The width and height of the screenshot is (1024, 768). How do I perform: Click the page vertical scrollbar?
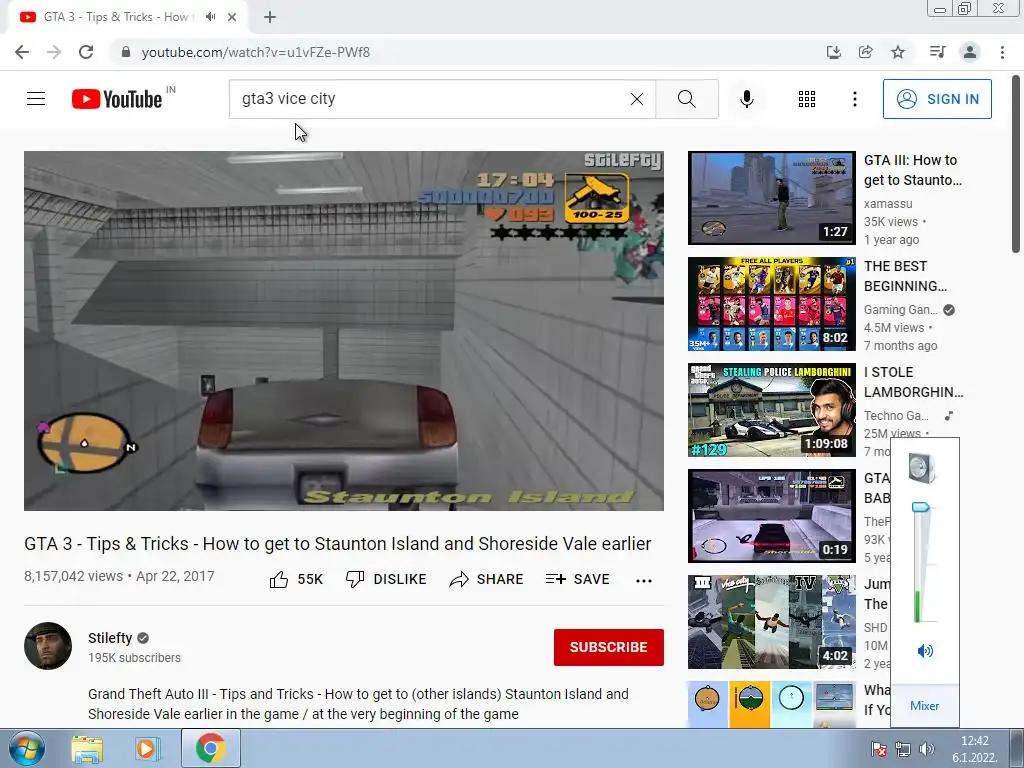point(1016,165)
